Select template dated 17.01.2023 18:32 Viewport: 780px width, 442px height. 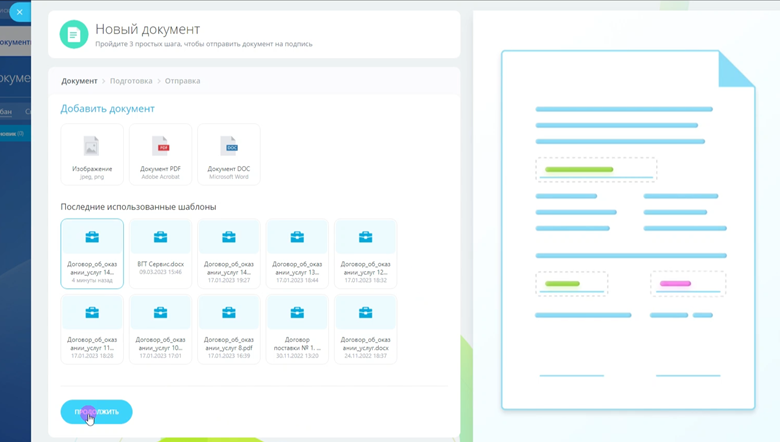(x=366, y=254)
